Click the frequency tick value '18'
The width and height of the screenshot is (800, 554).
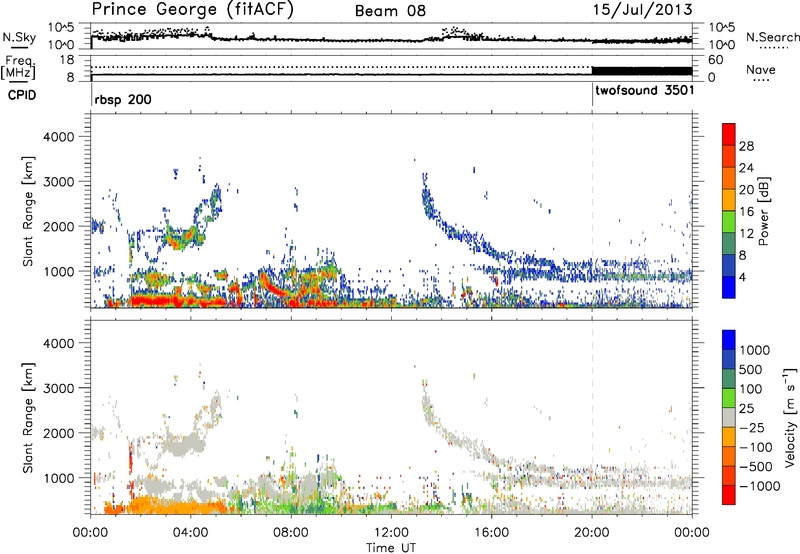coord(67,60)
